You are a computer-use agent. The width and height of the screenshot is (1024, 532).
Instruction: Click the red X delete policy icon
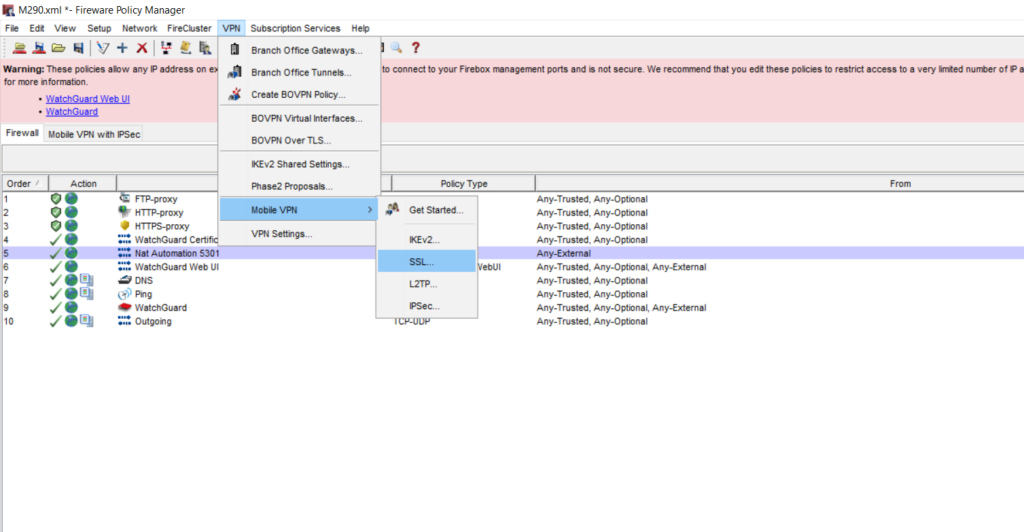(x=142, y=48)
